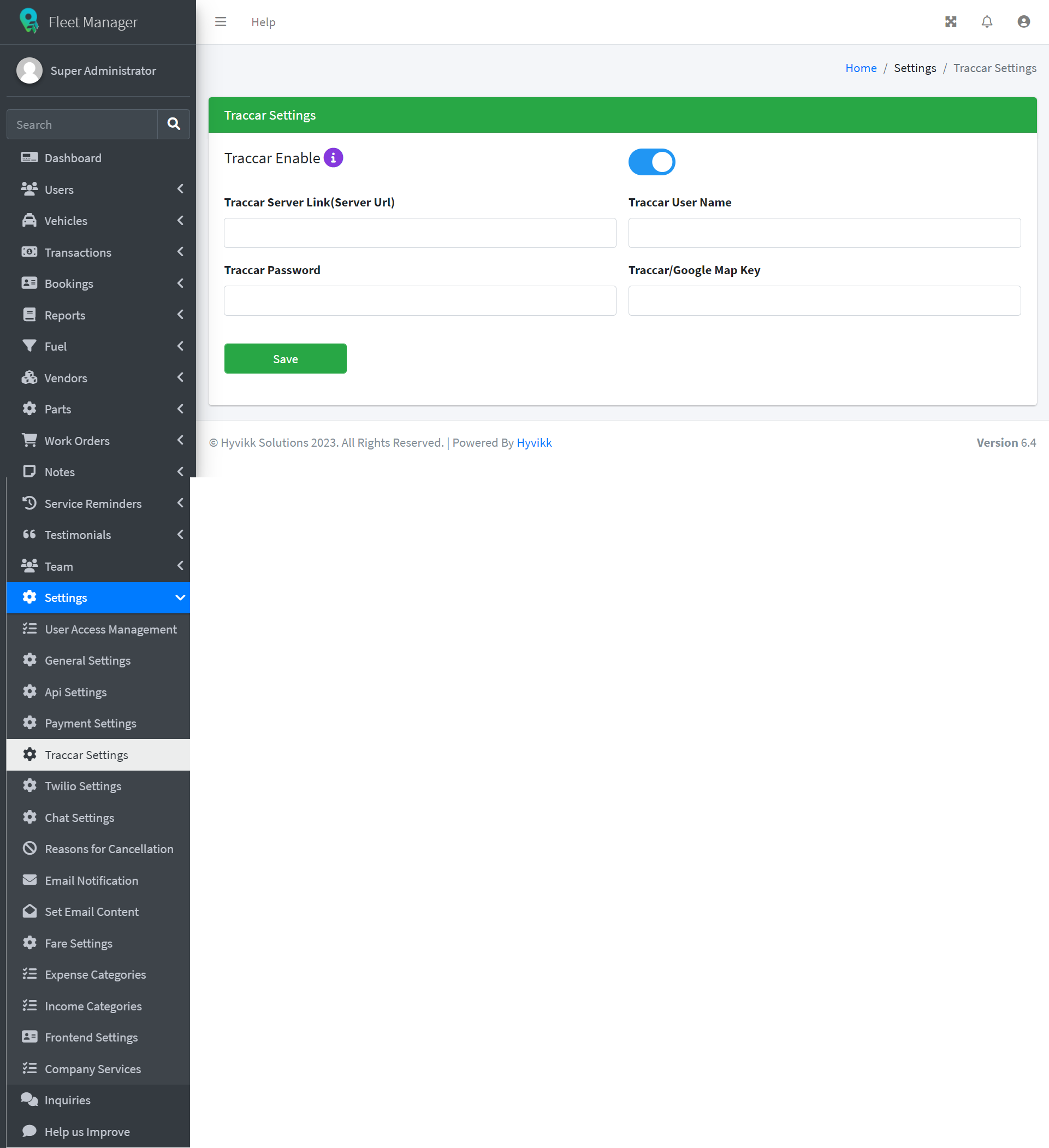Click the Dashboard icon in sidebar
Image resolution: width=1049 pixels, height=1148 pixels.
pyautogui.click(x=29, y=158)
